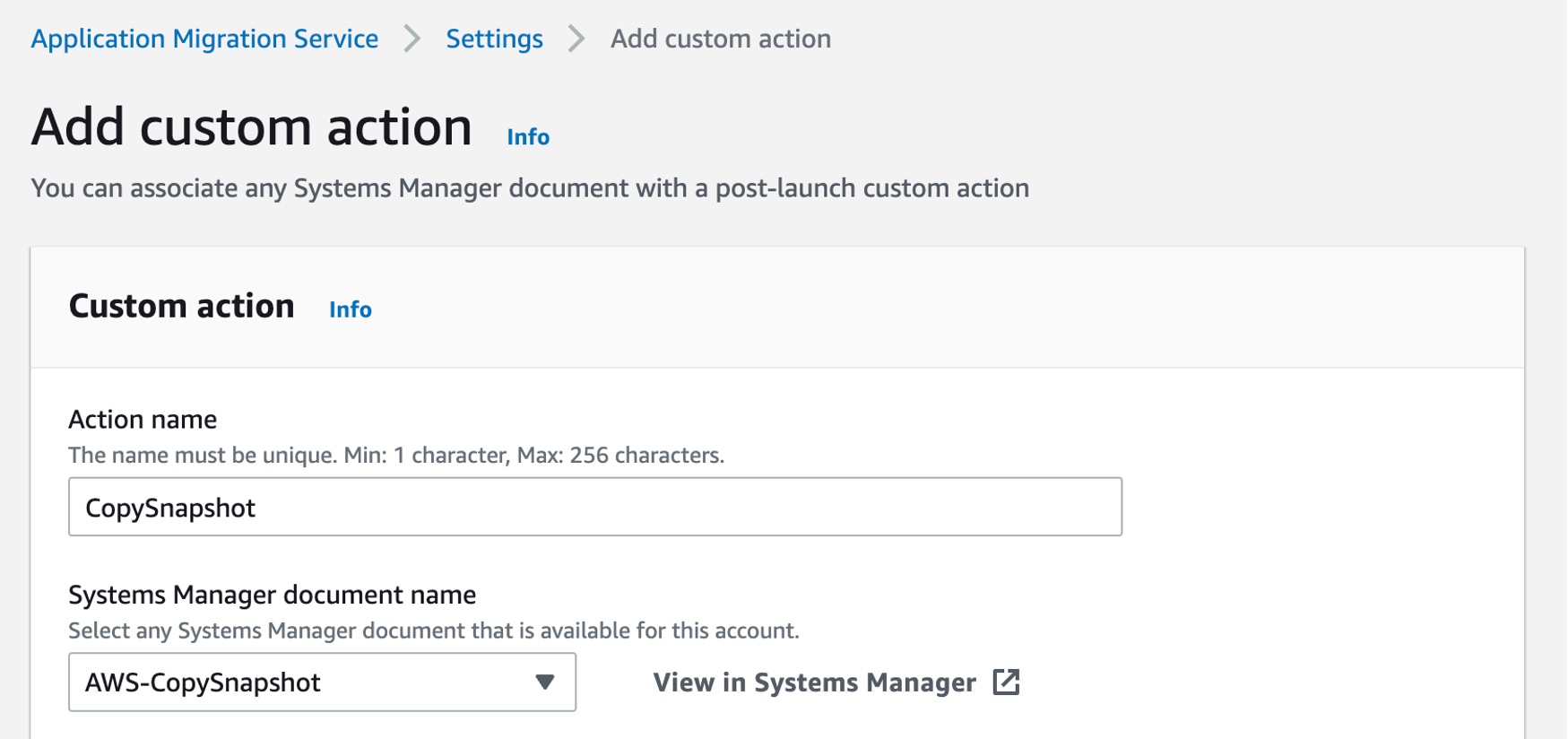Go to Settings breadcrumb link
Viewport: 1568px width, 739px height.
(x=494, y=39)
